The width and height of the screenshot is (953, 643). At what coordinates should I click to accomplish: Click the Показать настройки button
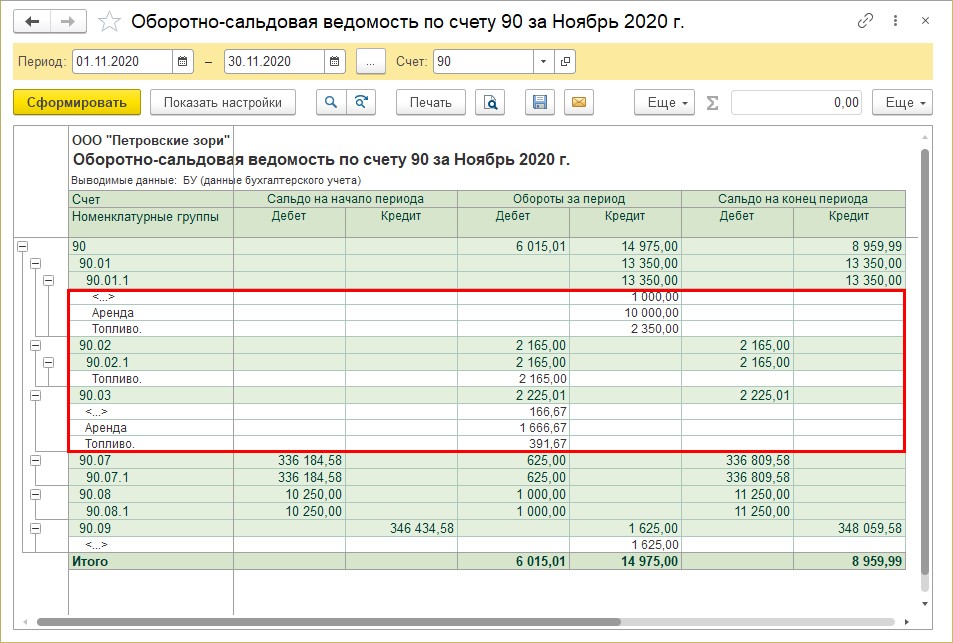coord(221,102)
